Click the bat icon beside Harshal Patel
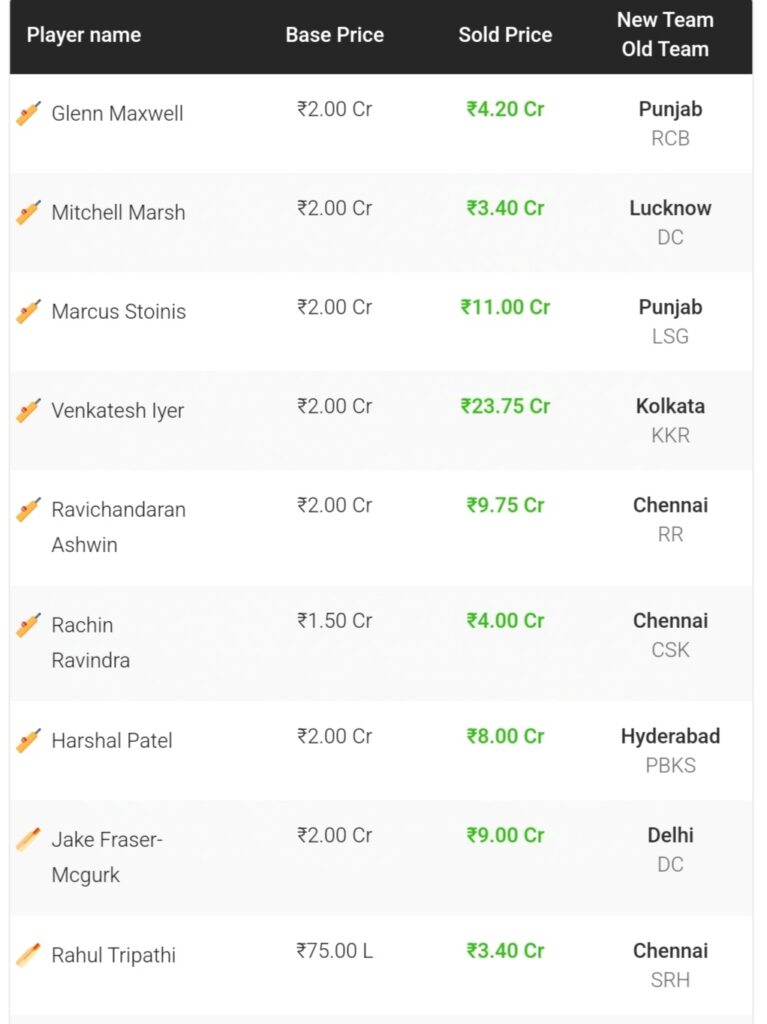This screenshot has height=1024, width=767. 28,741
